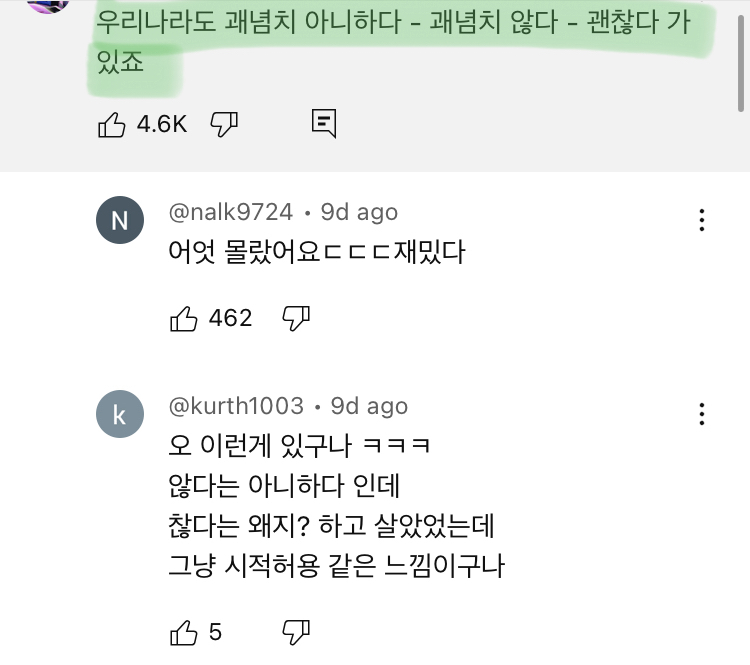Dislike the highlighted top comment

tap(223, 124)
